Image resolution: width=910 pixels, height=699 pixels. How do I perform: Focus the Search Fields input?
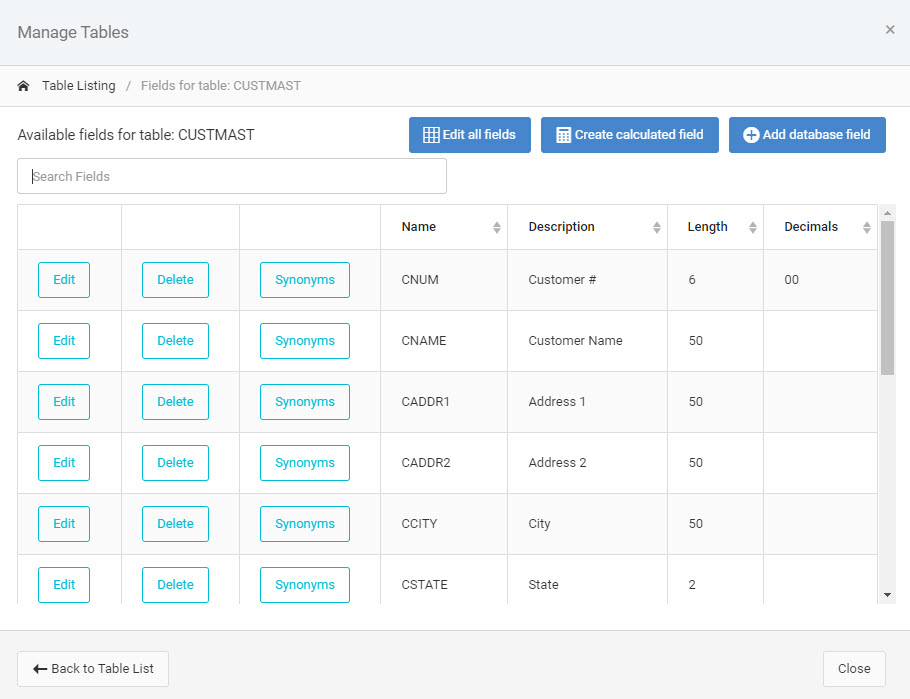pos(232,176)
